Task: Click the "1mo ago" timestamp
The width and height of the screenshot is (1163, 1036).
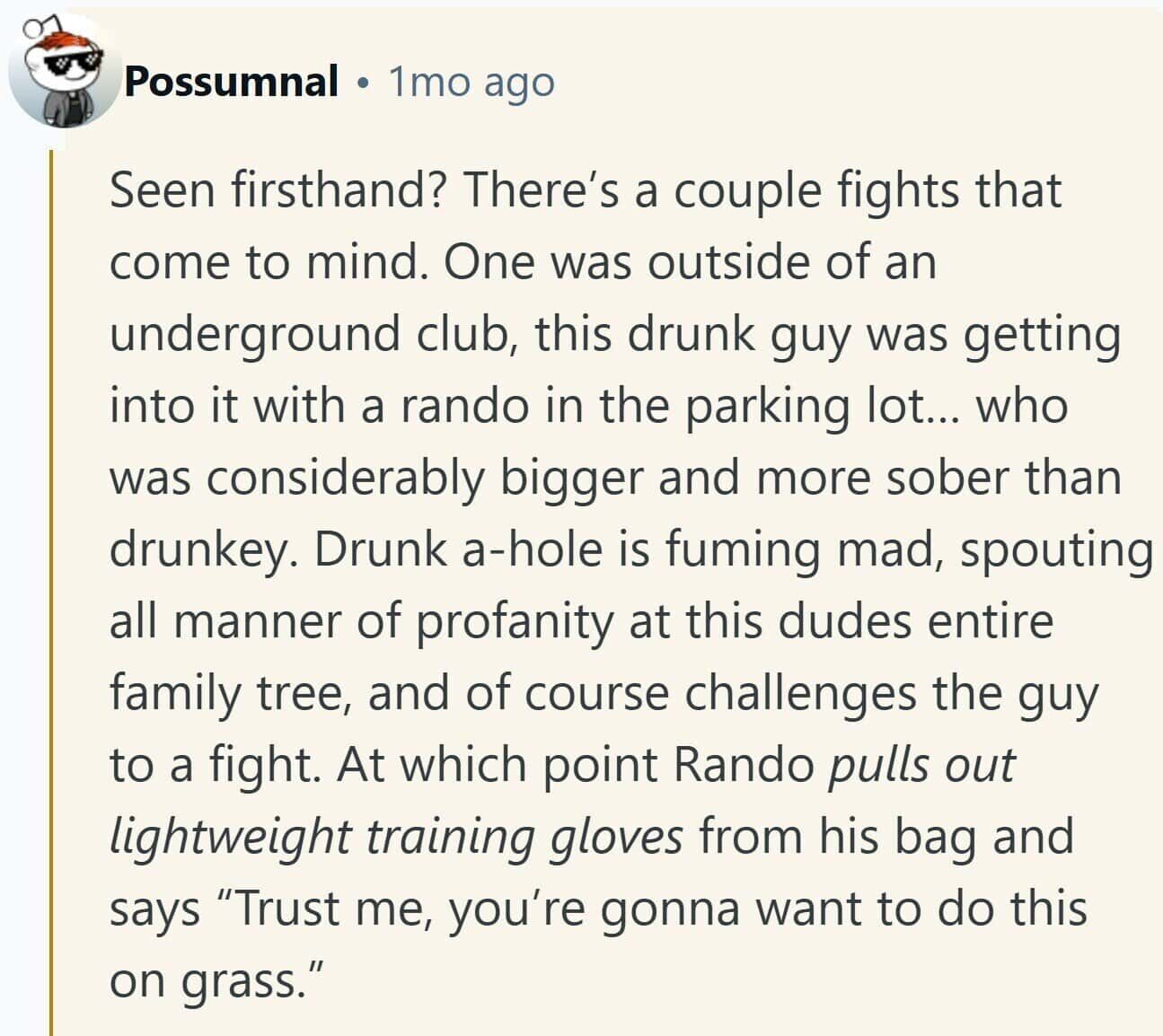Action: pos(471,83)
